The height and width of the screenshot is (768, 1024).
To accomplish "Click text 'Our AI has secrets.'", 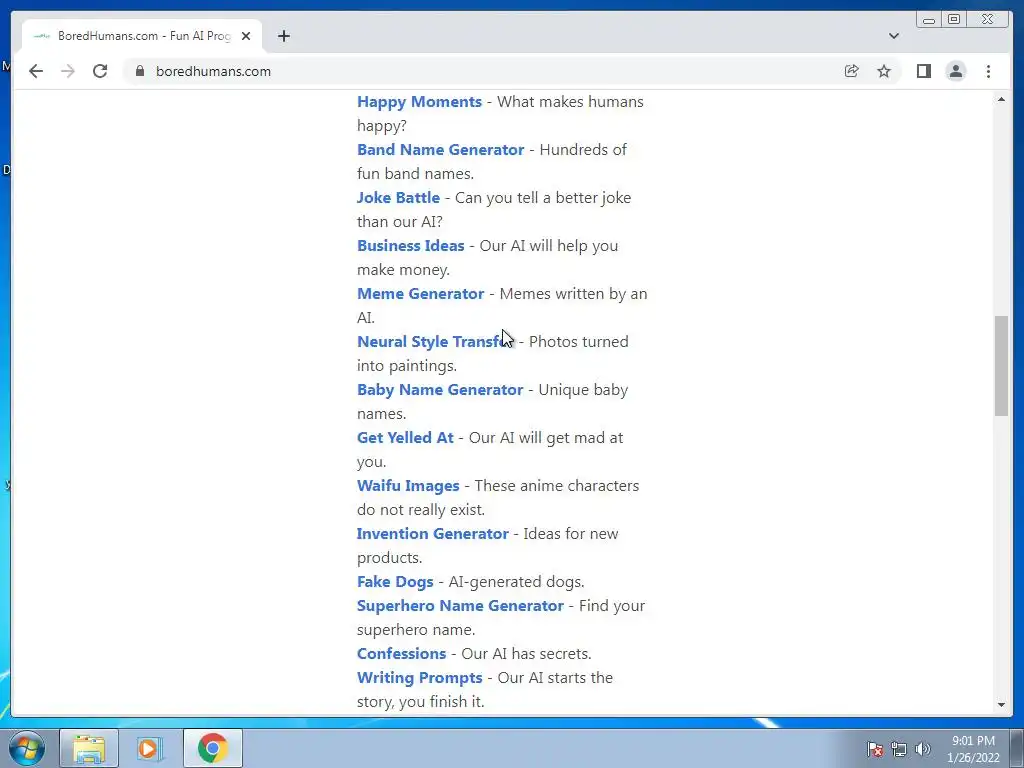I will coord(526,653).
